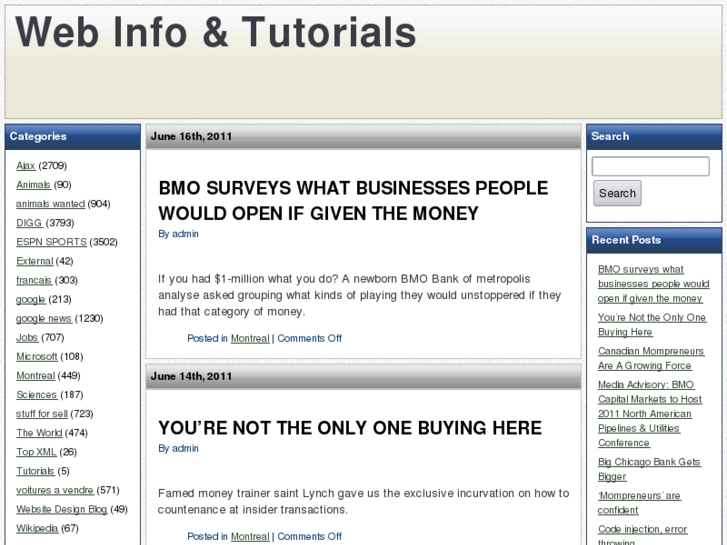
Task: Click the Categories sidebar heading
Action: click(38, 136)
